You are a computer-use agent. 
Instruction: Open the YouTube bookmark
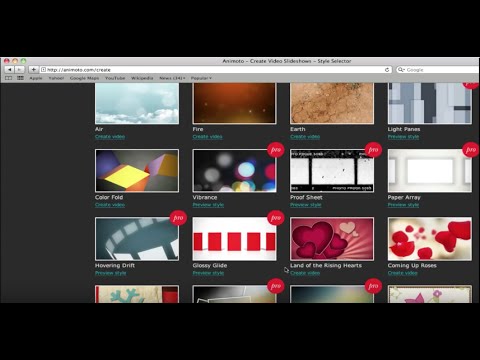115,78
